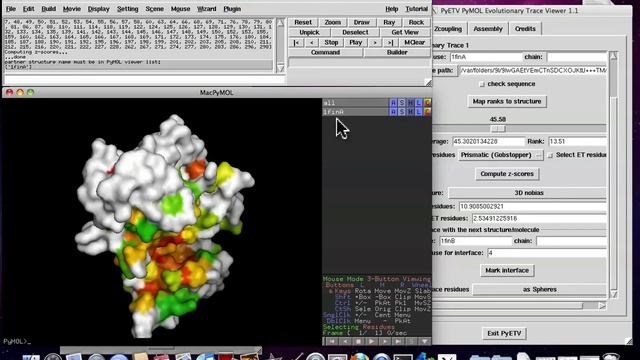Image resolution: width=640 pixels, height=360 pixels.
Task: Open the 'as Spheres' dropdown
Action: [539, 289]
